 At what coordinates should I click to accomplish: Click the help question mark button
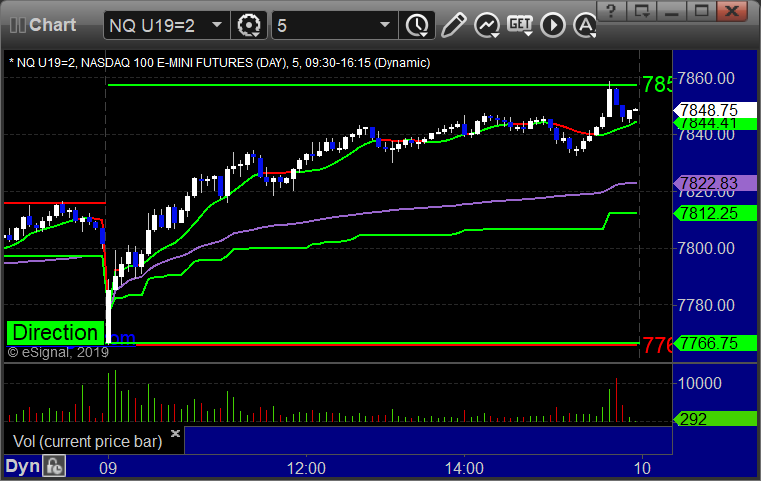click(x=611, y=11)
